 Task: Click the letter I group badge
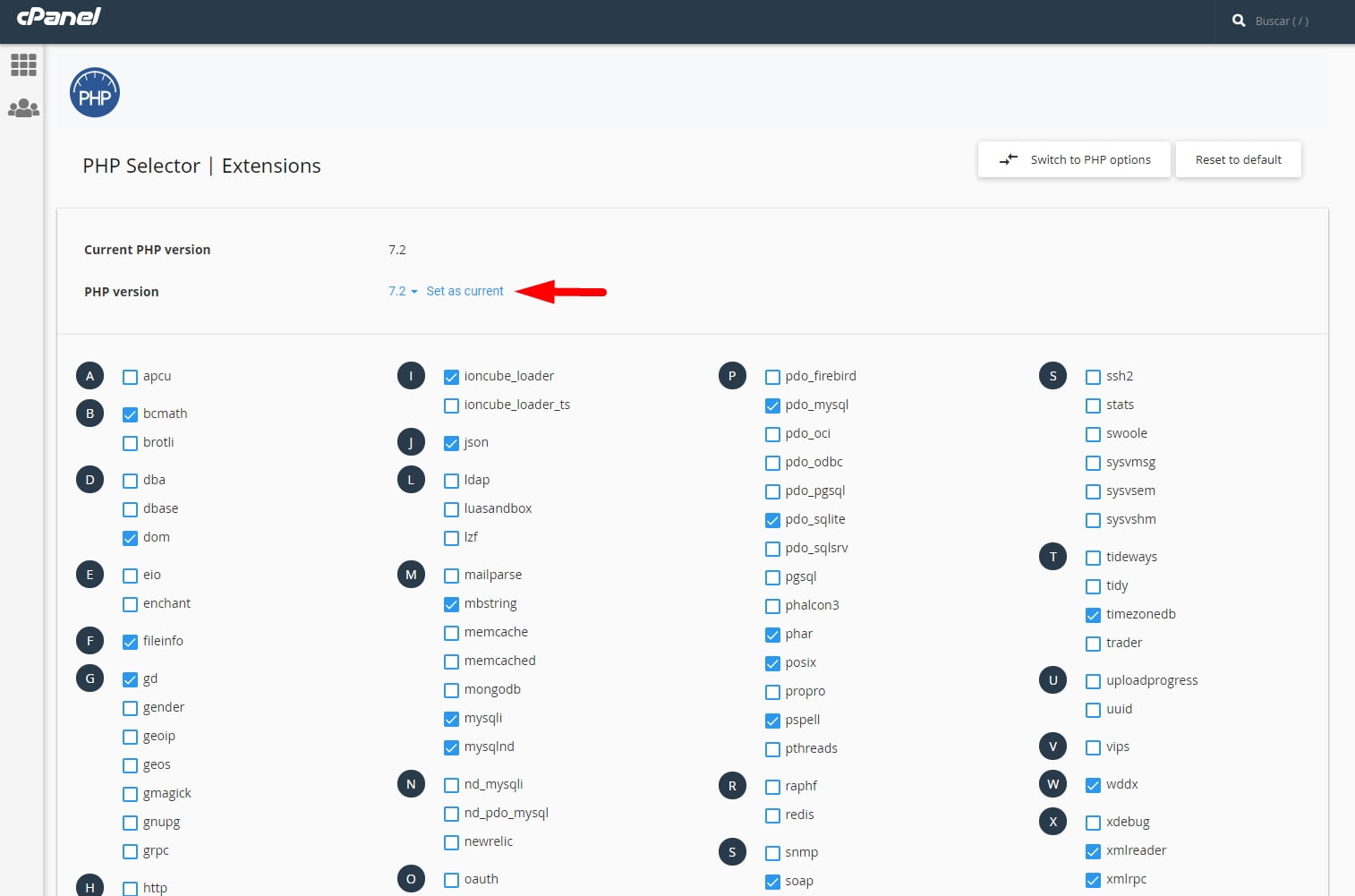(x=411, y=376)
